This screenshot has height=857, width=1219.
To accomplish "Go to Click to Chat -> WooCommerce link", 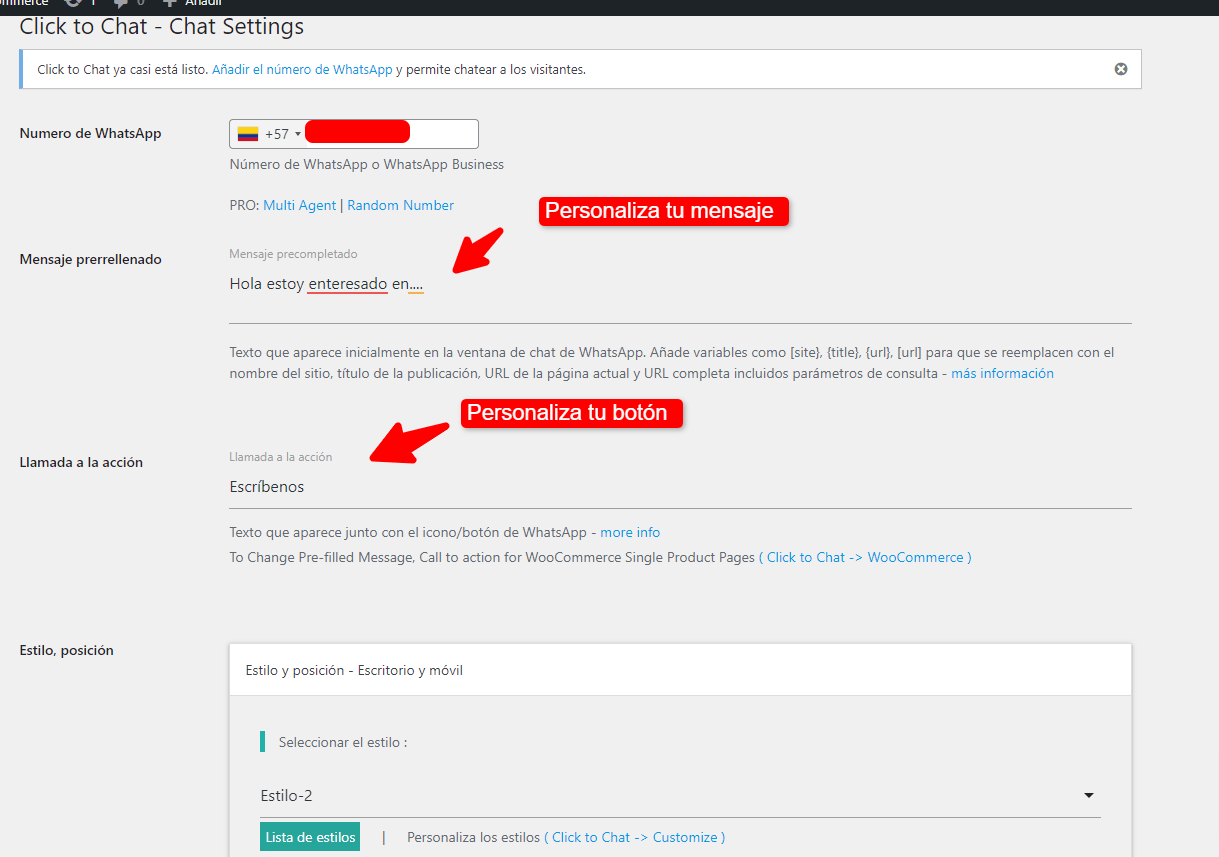I will [x=865, y=557].
